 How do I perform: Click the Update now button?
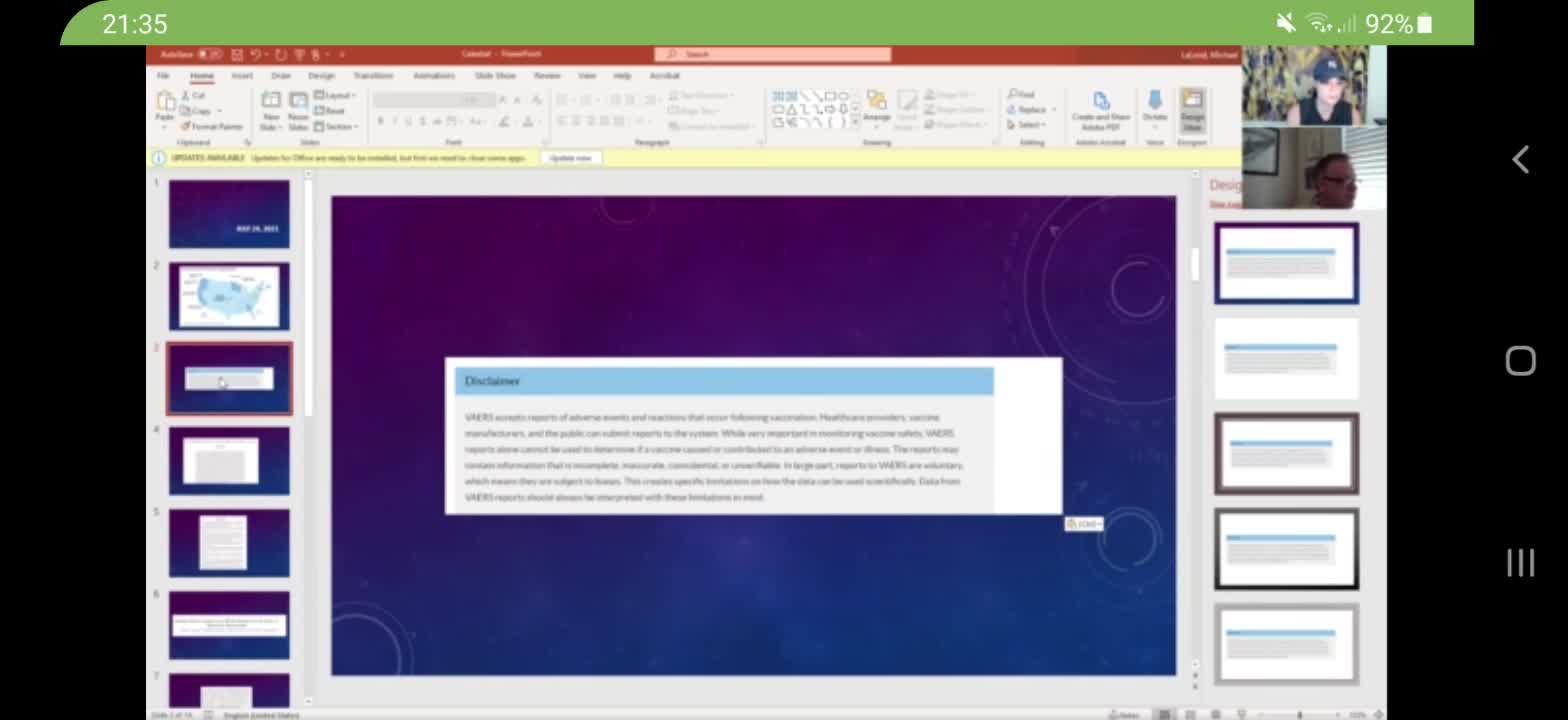click(572, 158)
